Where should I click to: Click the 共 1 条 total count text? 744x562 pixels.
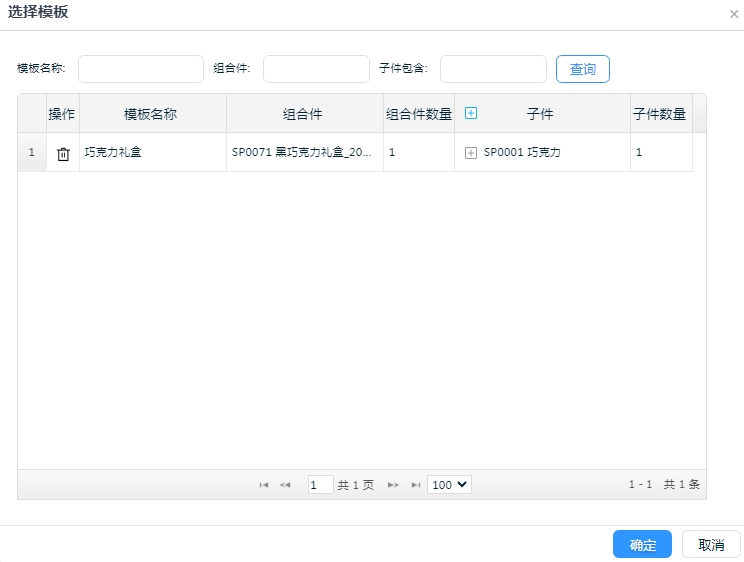click(681, 484)
